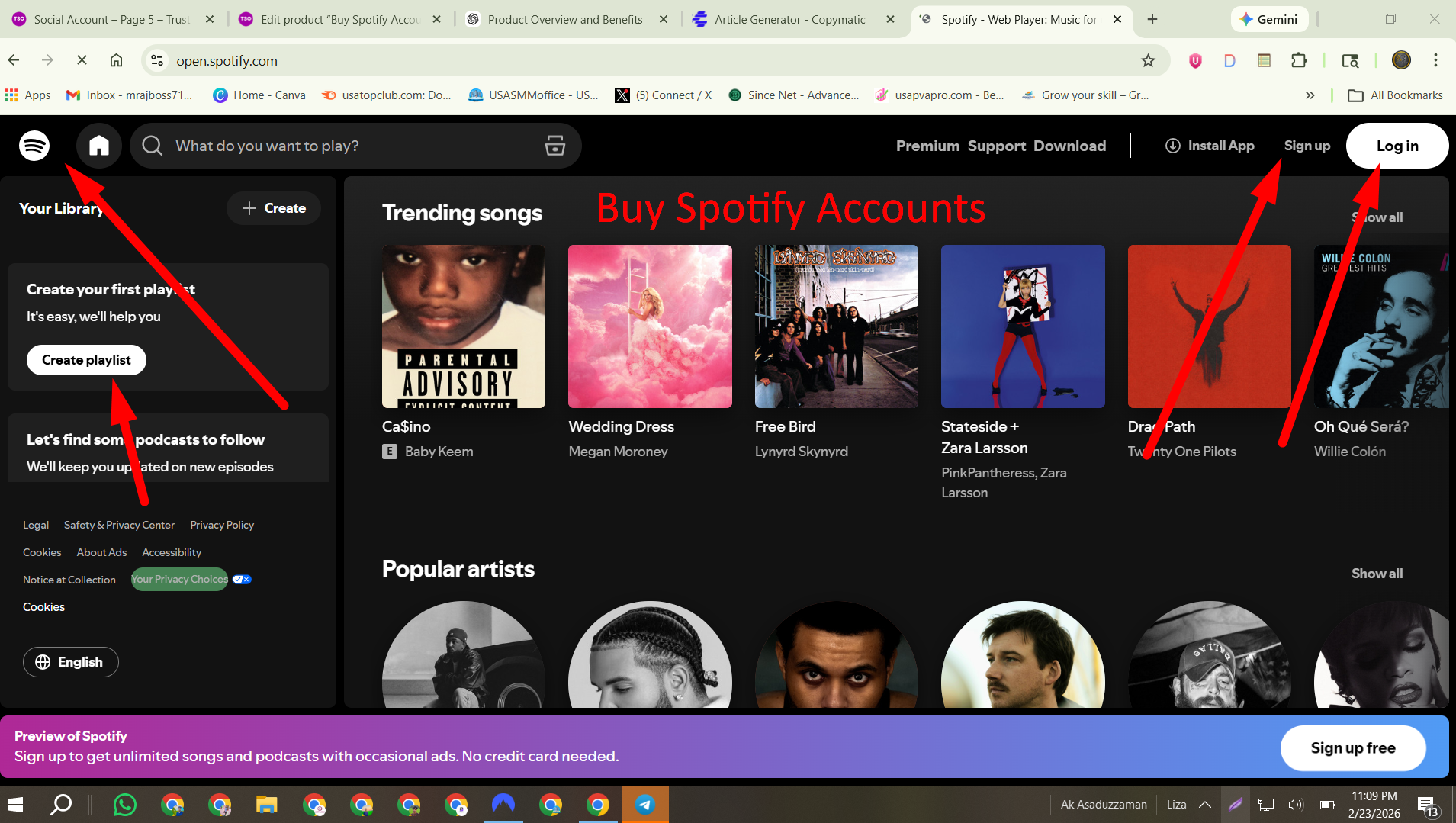Open File Explorer from the taskbar
1456x823 pixels.
[x=266, y=805]
